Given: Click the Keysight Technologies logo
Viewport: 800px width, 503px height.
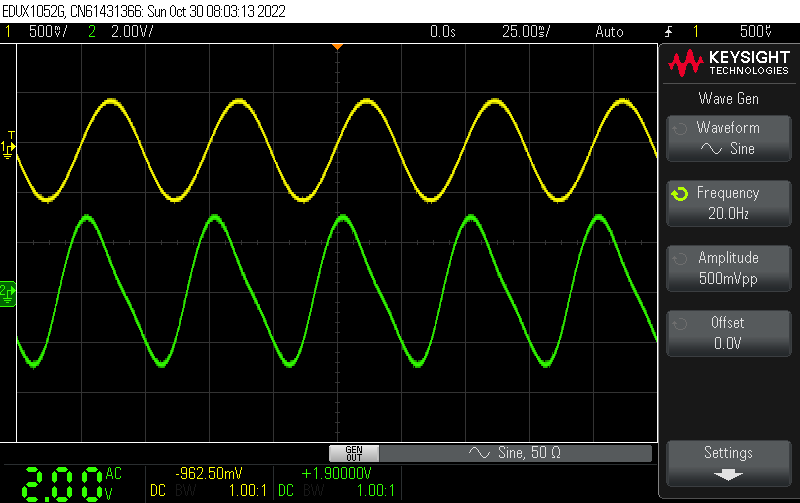Looking at the screenshot, I should coord(729,65).
